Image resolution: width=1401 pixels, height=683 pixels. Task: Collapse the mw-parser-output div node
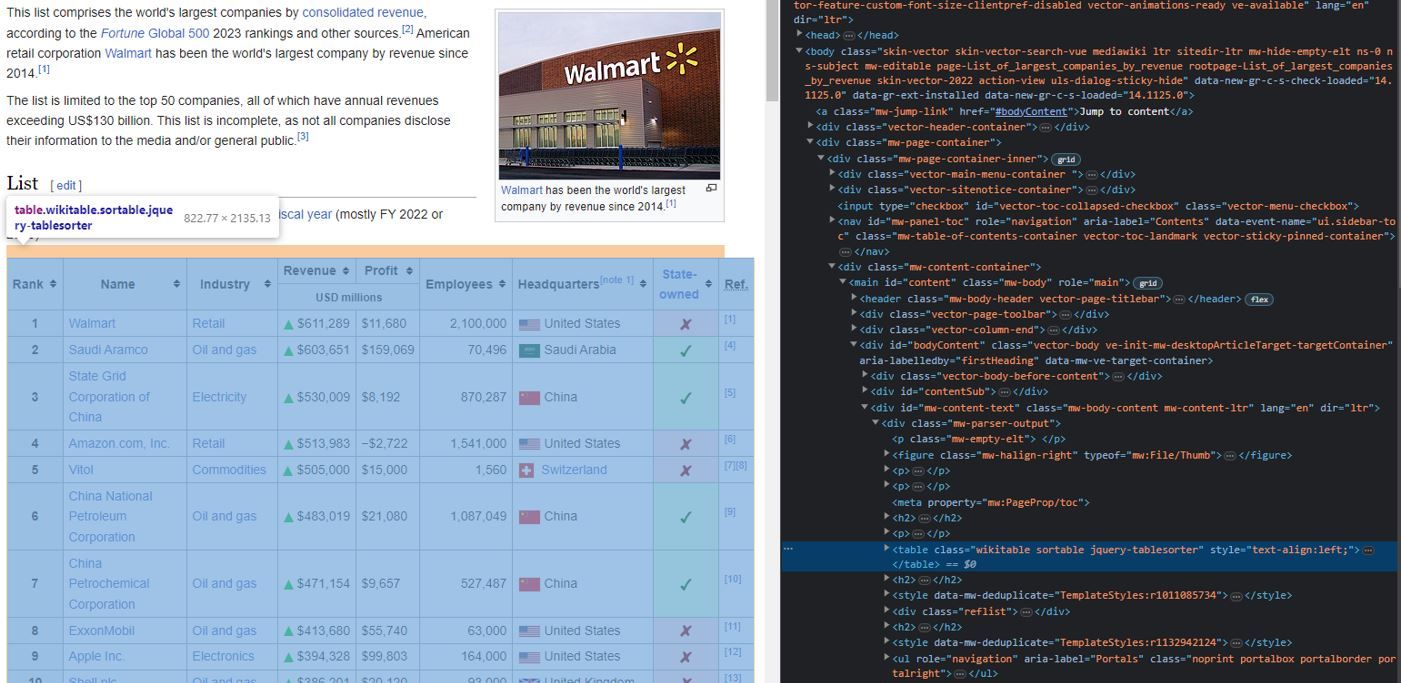point(875,423)
